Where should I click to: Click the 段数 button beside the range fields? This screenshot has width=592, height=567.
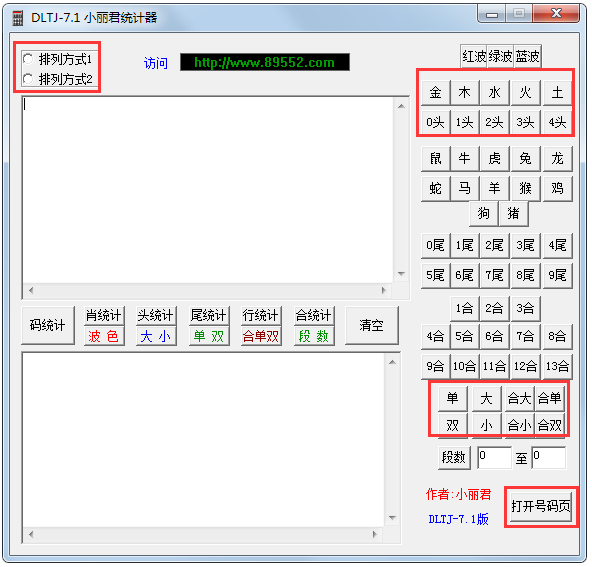pos(454,458)
